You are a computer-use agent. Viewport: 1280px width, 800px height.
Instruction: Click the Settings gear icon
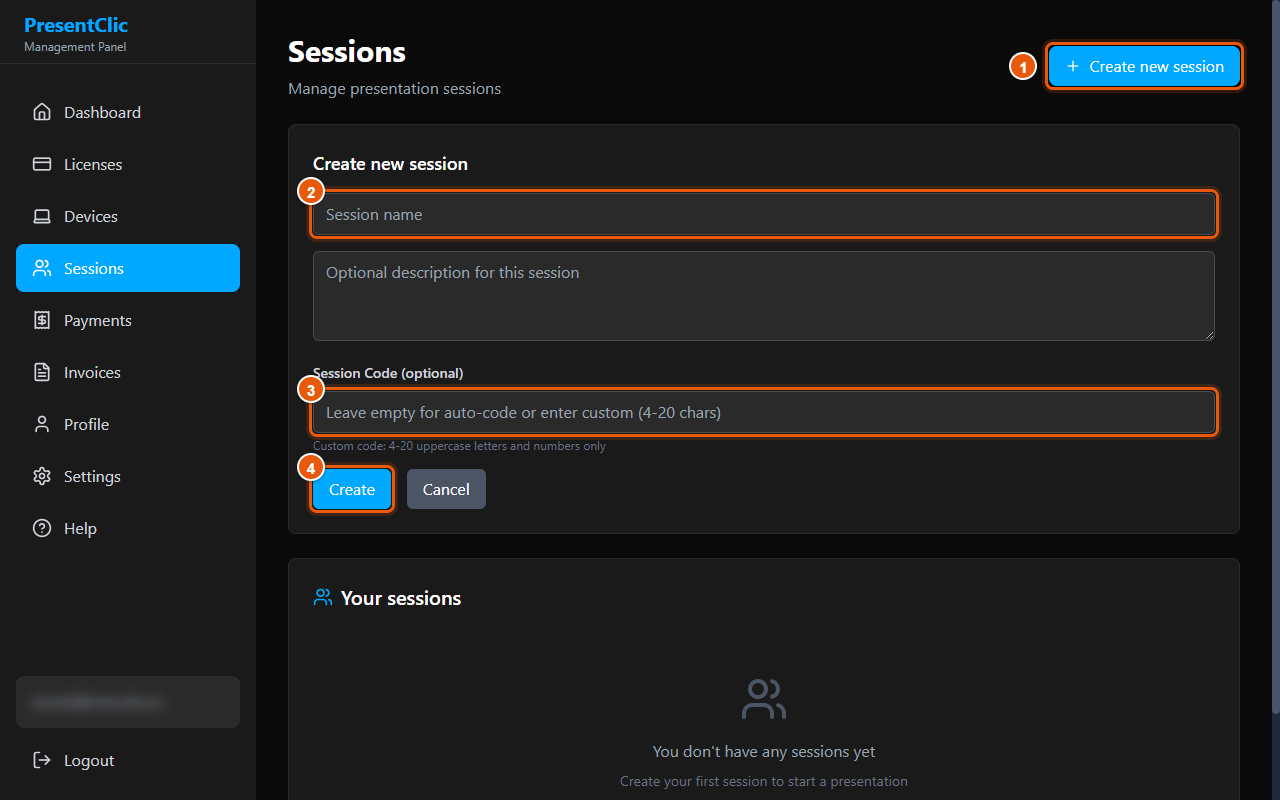[x=42, y=476]
